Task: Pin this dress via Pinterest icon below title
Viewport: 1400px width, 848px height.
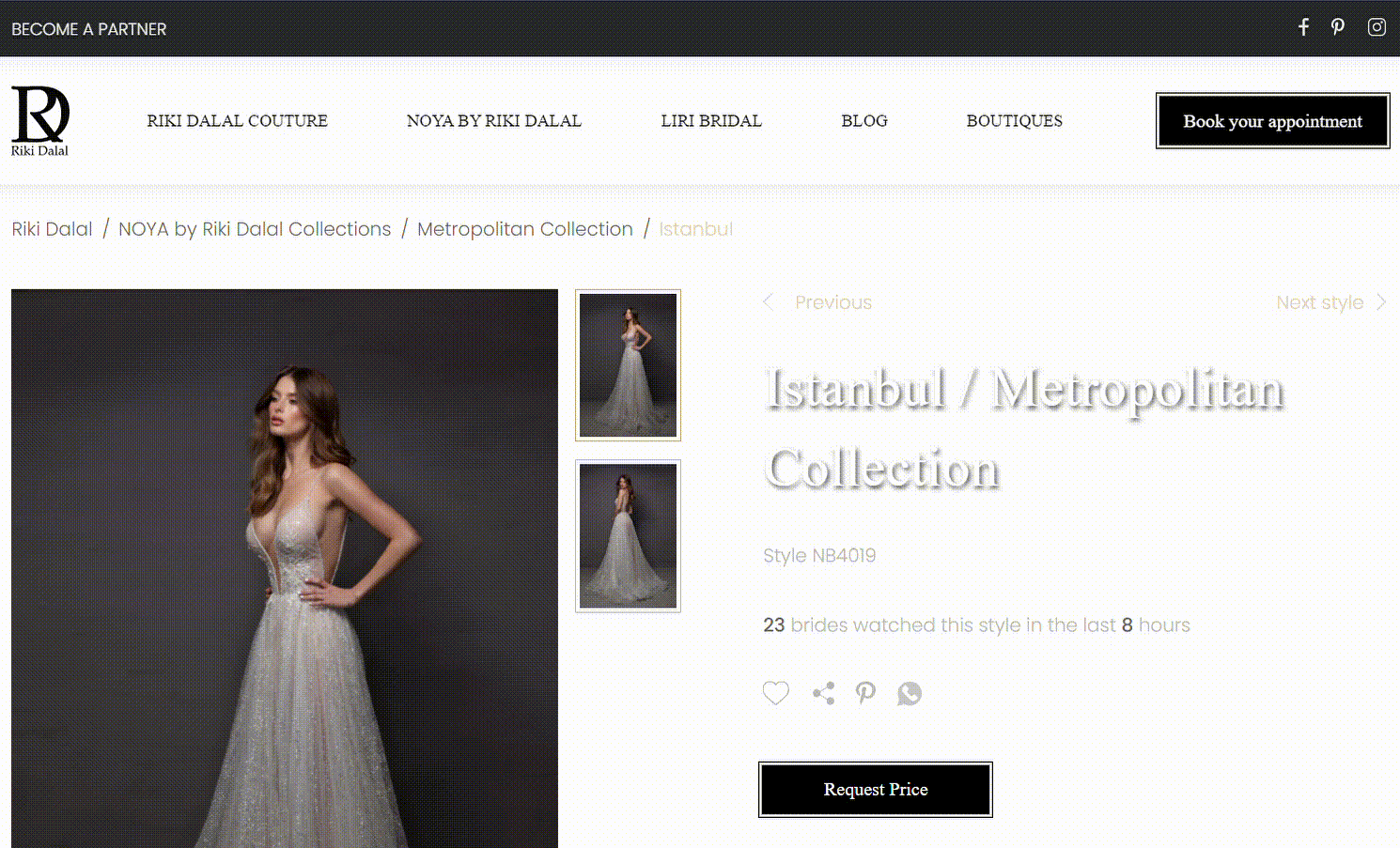Action: (865, 693)
